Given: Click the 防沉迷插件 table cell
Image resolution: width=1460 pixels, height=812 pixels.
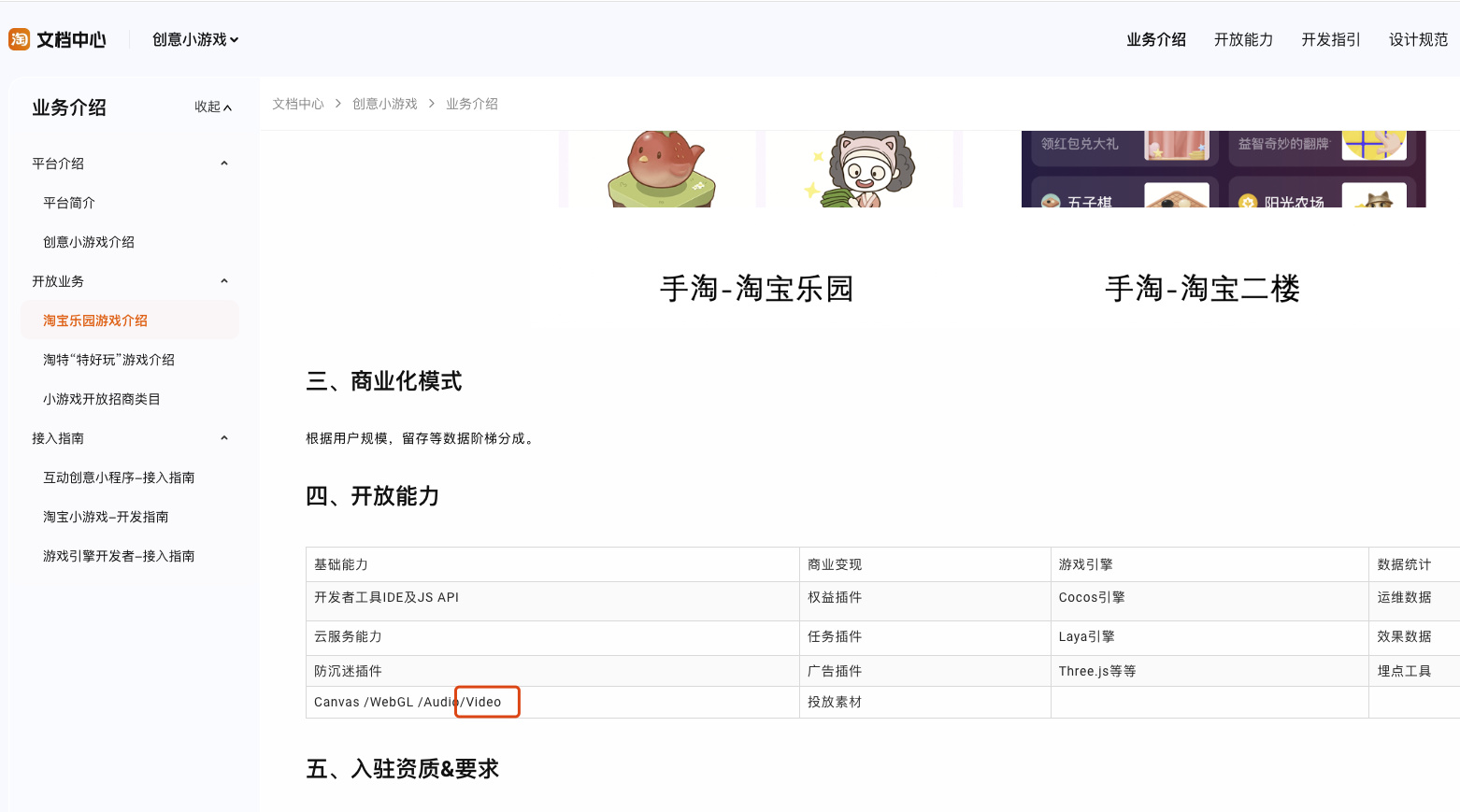Looking at the screenshot, I should coord(552,671).
